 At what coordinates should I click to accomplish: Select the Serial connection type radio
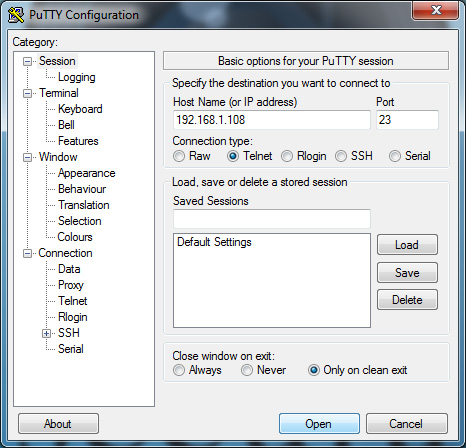395,156
